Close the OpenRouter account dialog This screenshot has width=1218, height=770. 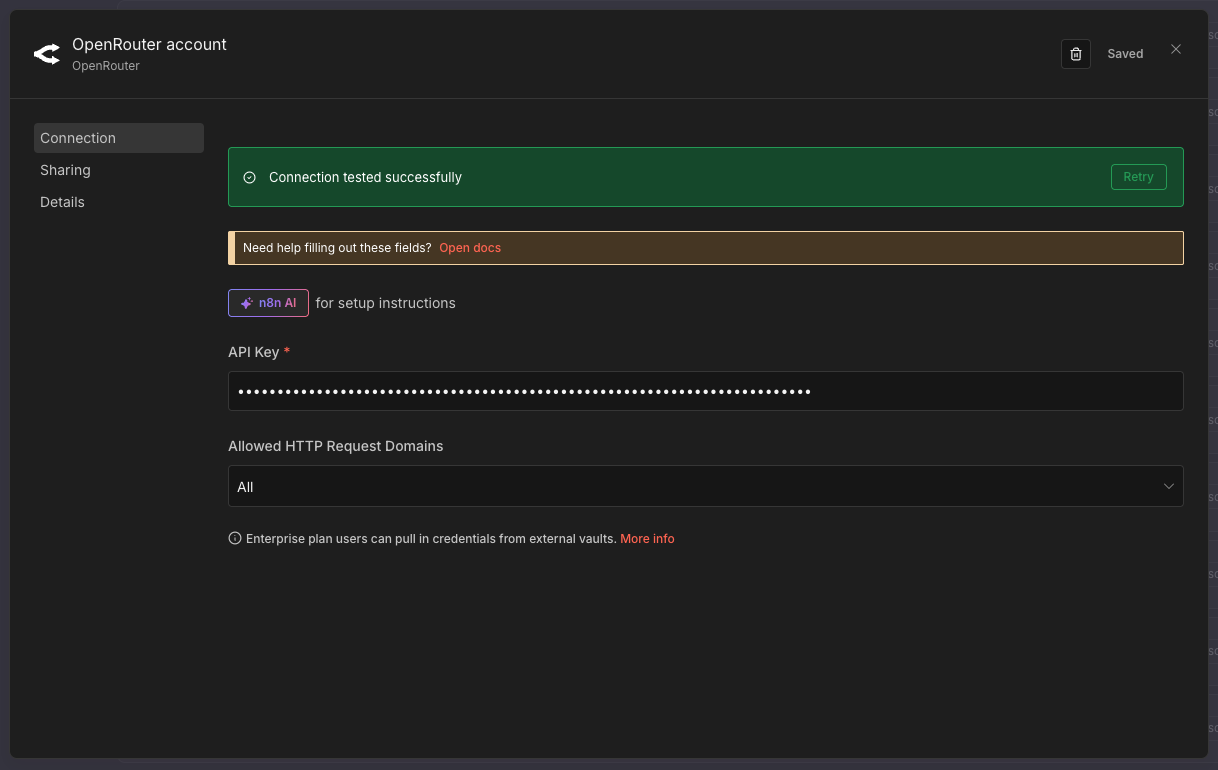[1176, 49]
